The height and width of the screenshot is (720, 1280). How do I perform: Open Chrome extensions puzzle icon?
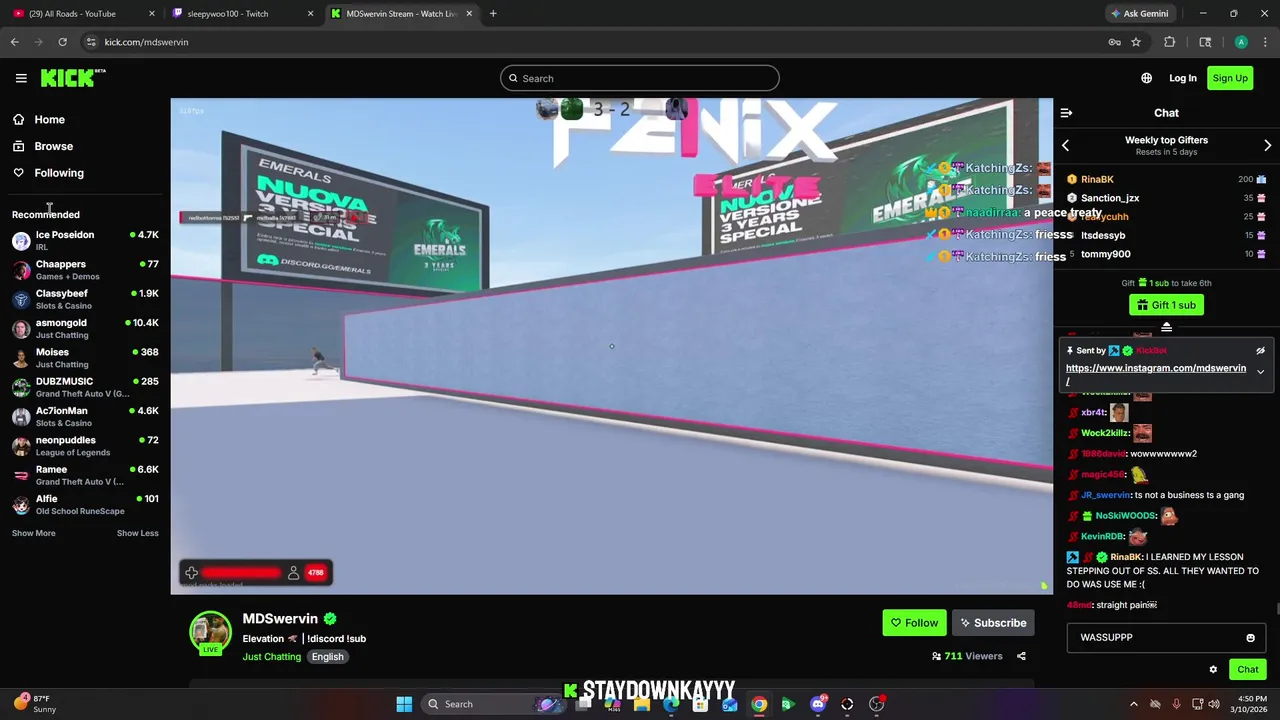(1169, 42)
